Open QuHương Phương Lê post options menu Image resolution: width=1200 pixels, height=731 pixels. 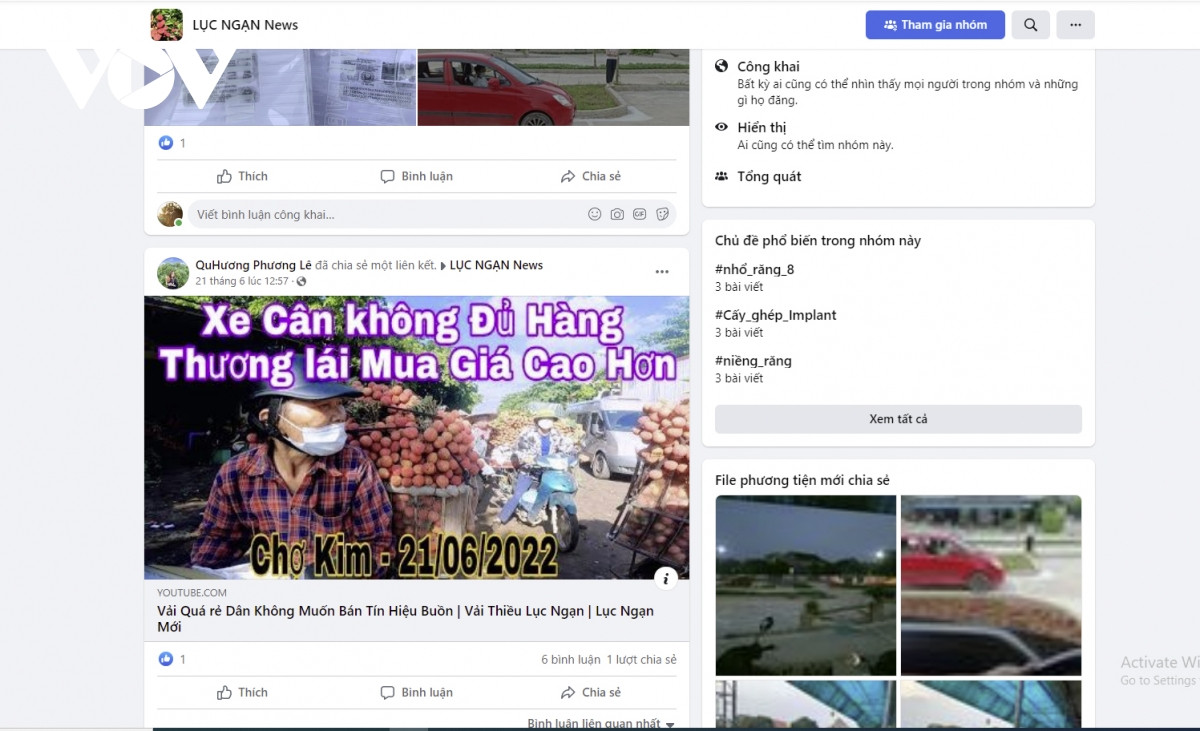click(662, 272)
